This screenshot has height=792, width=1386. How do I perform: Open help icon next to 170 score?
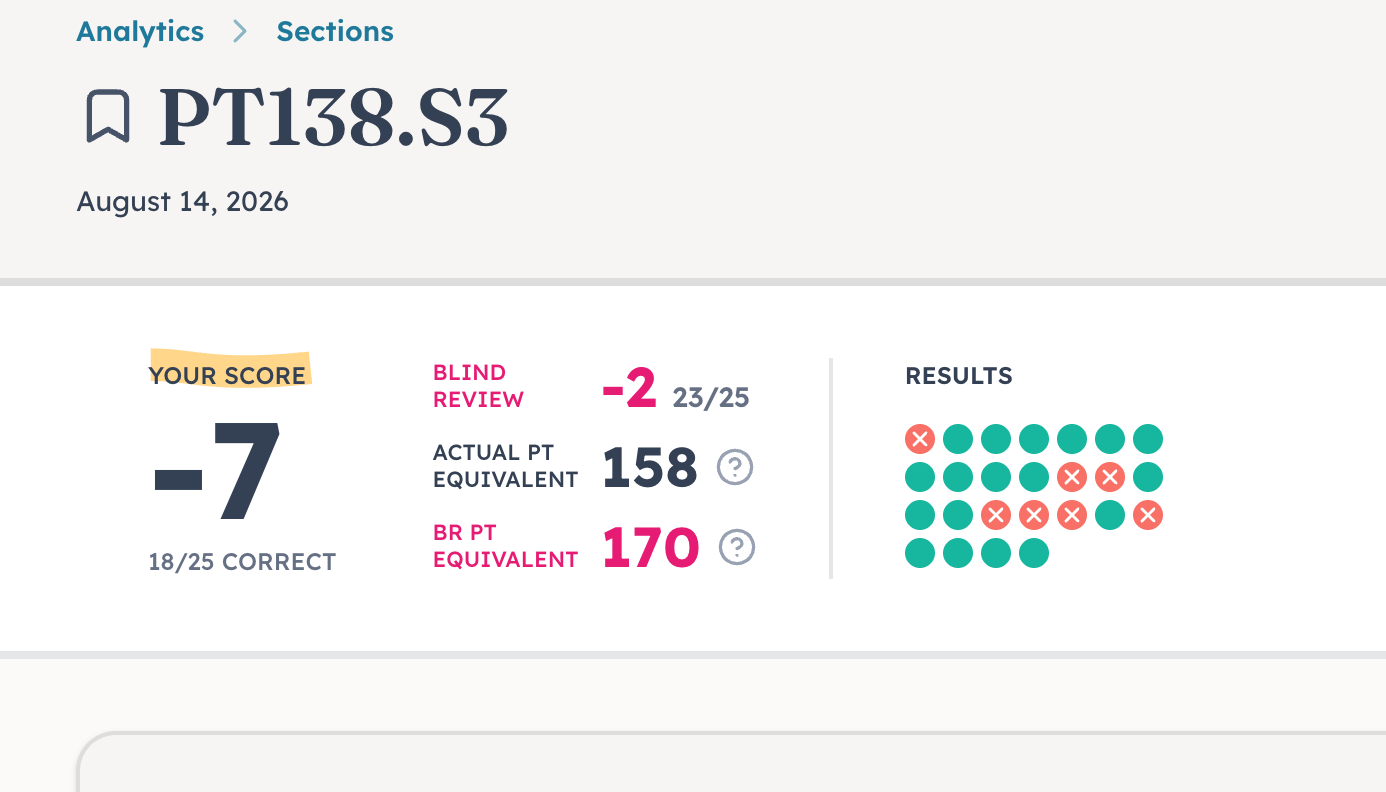tap(737, 547)
